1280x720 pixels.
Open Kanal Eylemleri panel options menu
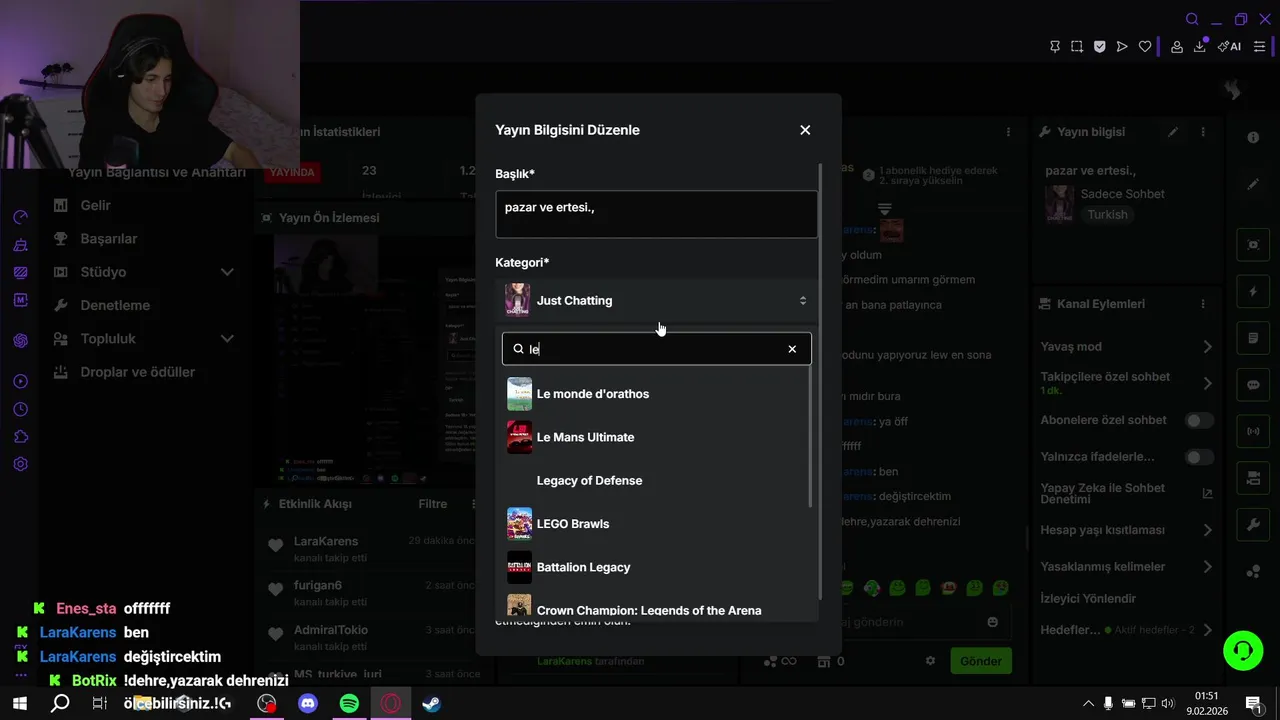tap(1203, 304)
